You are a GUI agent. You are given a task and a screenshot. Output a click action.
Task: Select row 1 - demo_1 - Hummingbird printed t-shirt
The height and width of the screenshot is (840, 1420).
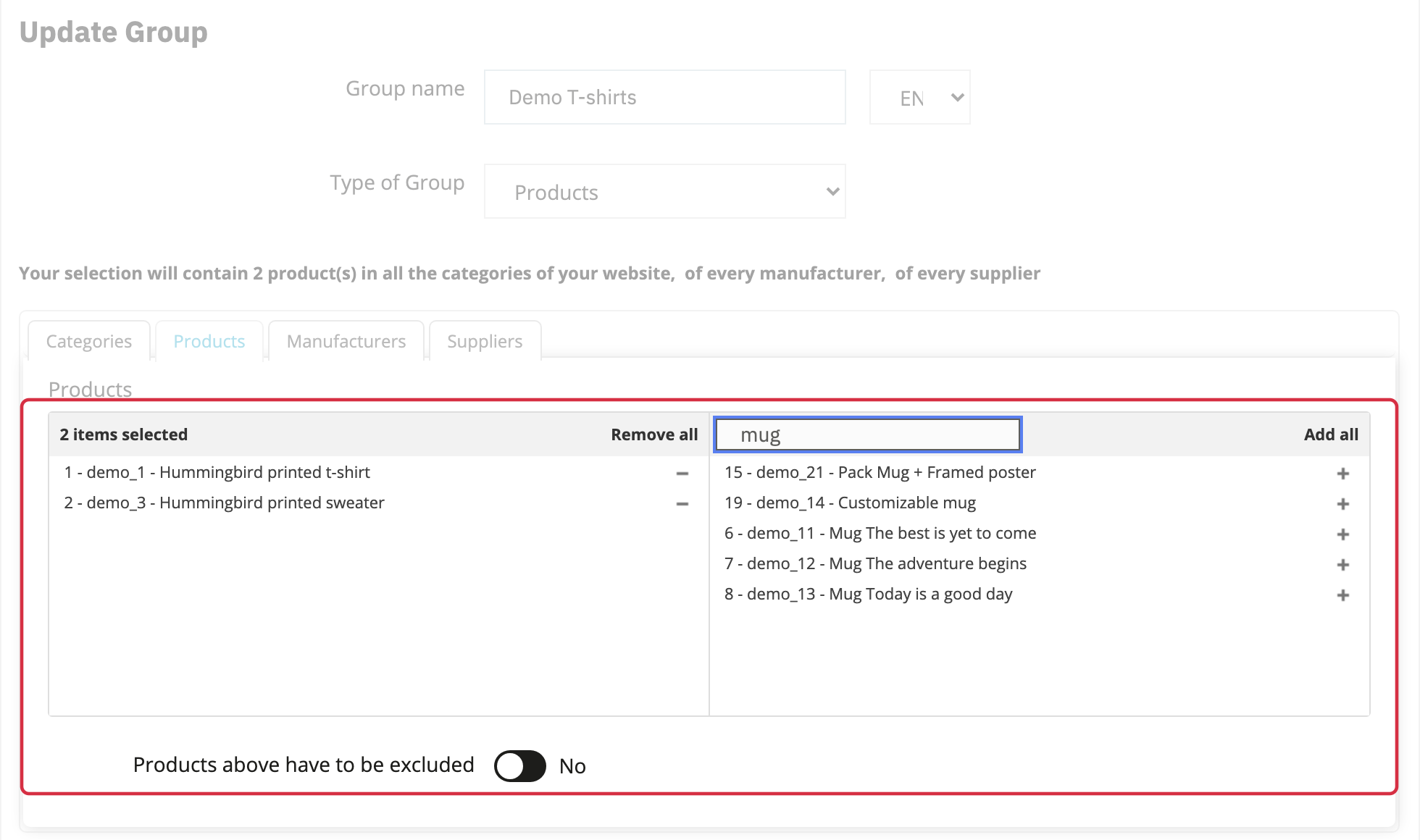tap(379, 472)
